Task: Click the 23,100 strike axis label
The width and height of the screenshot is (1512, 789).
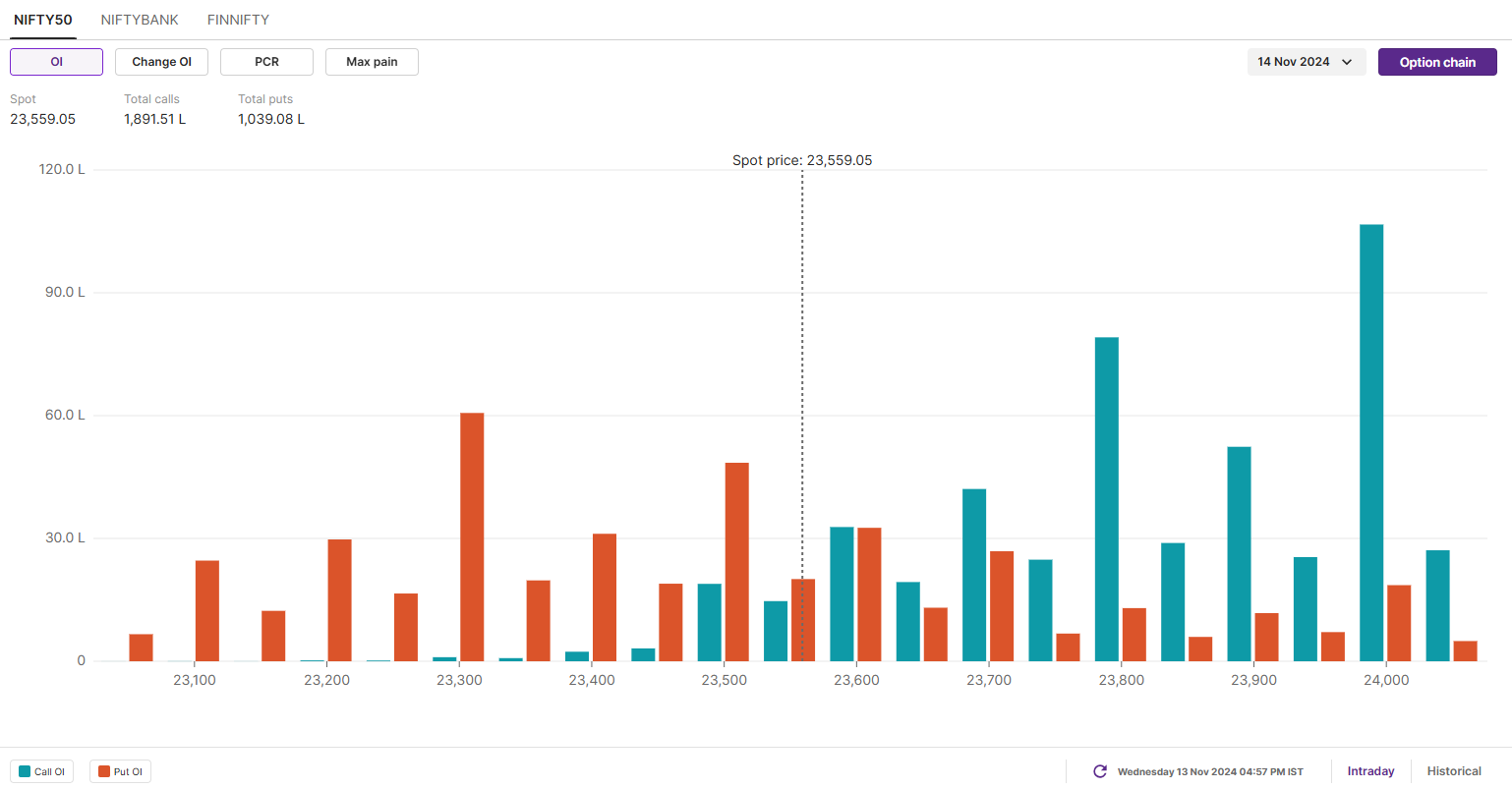Action: [x=195, y=680]
